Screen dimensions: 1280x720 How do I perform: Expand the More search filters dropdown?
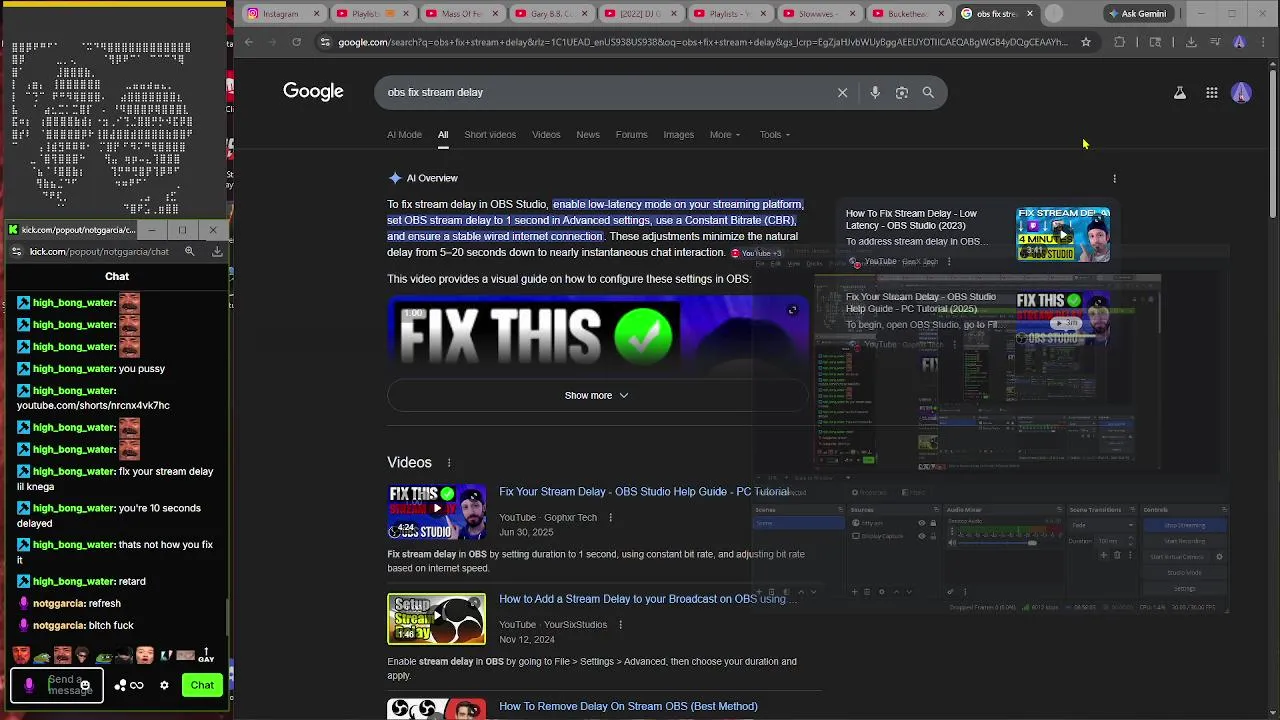(725, 135)
